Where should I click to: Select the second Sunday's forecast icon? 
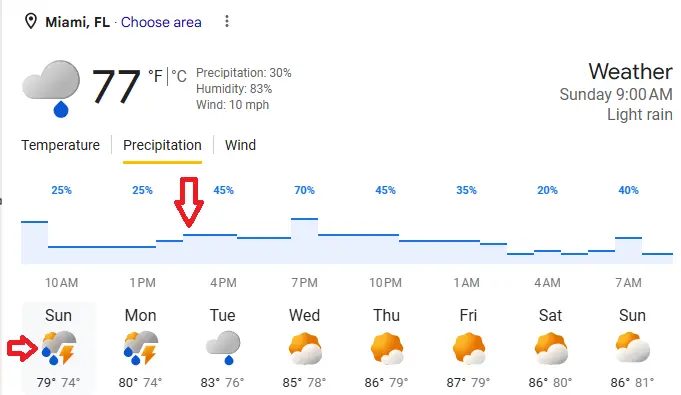coord(632,347)
